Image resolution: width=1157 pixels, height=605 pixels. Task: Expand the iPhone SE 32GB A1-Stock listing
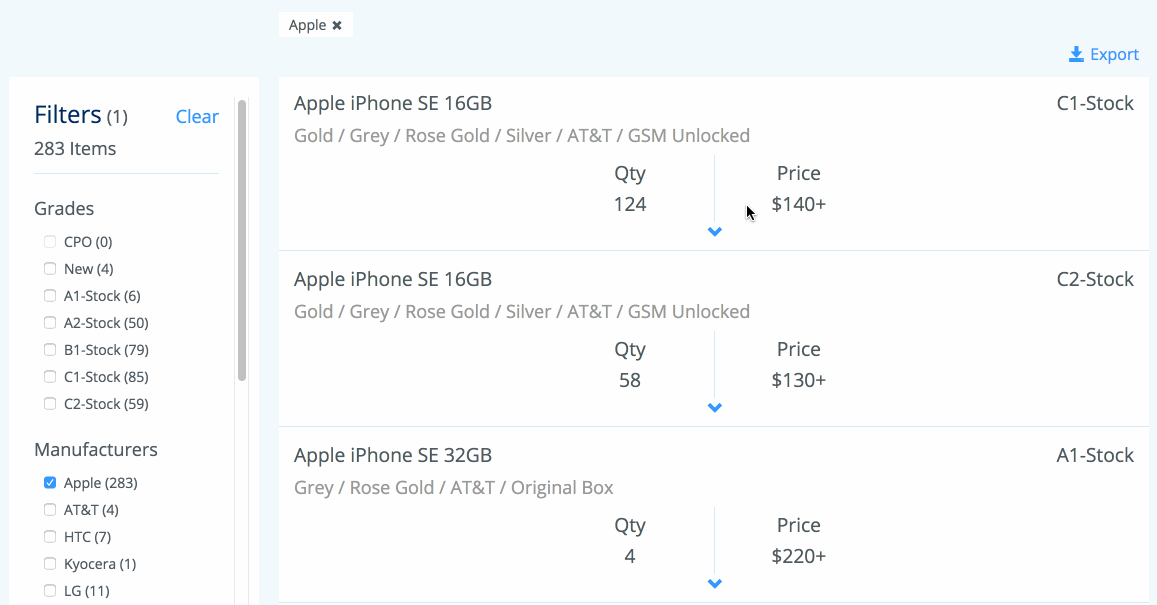pyautogui.click(x=714, y=584)
